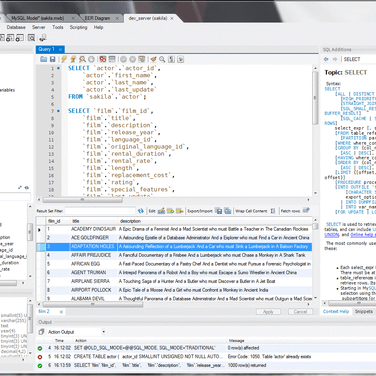The width and height of the screenshot is (376, 376).
Task: Import records from an external file
Action: (x=228, y=211)
